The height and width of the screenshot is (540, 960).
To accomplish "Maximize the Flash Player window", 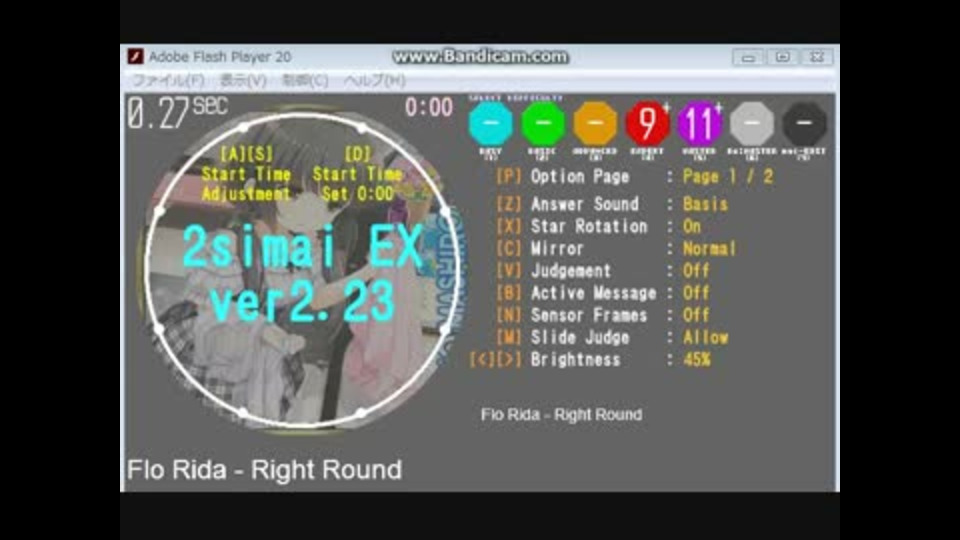I will [x=782, y=57].
